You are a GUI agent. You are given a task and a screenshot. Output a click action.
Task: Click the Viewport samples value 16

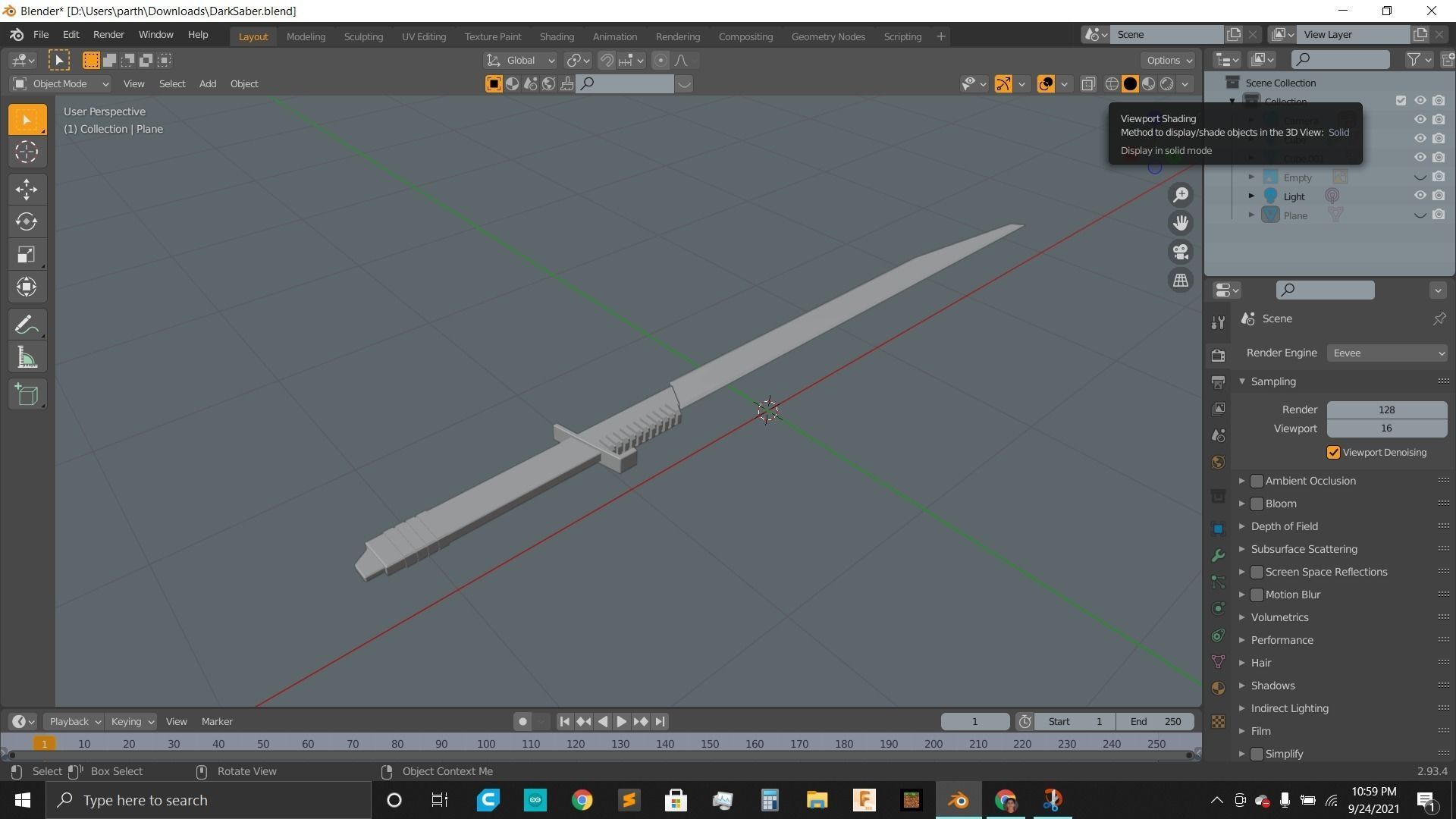(1387, 429)
